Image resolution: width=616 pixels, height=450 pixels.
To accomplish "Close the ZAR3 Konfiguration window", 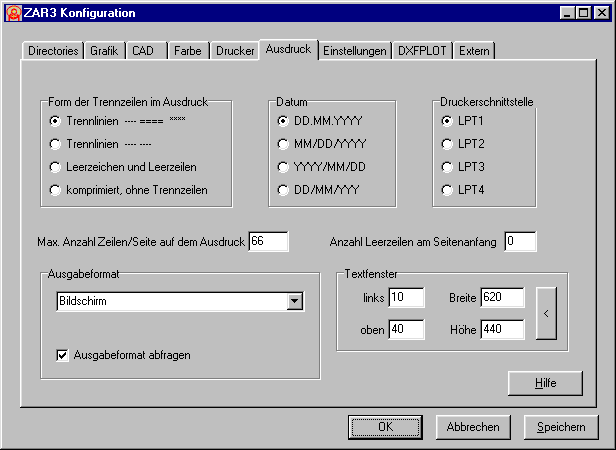I will pos(601,13).
